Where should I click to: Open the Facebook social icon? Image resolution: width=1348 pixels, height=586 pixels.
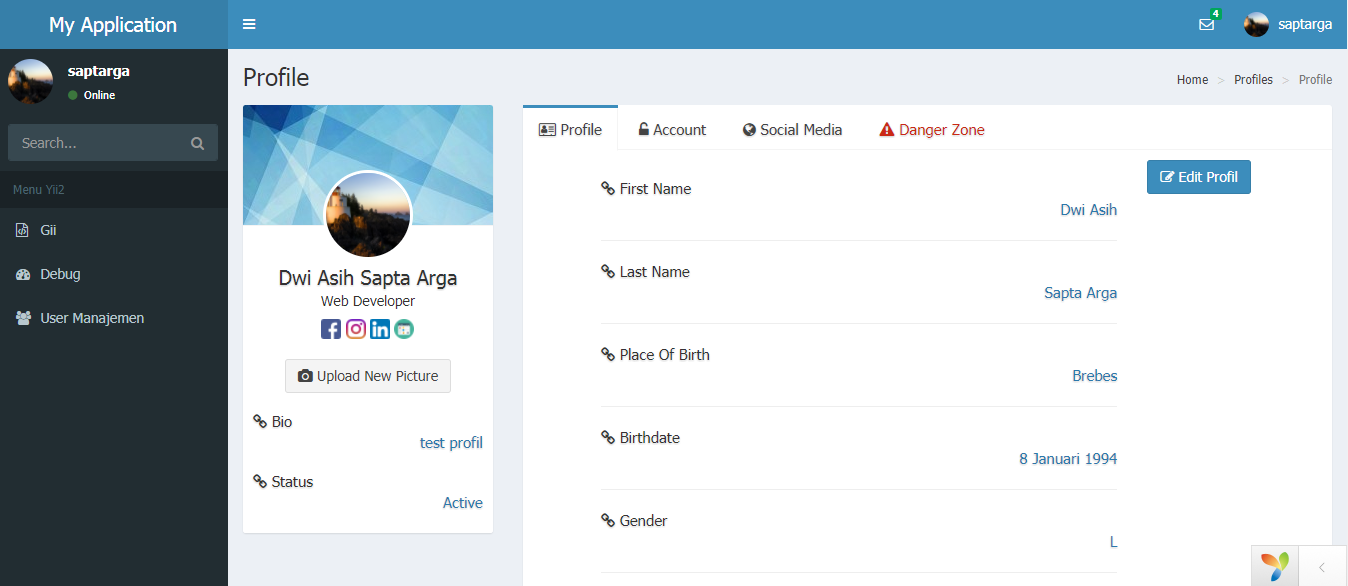[x=331, y=329]
